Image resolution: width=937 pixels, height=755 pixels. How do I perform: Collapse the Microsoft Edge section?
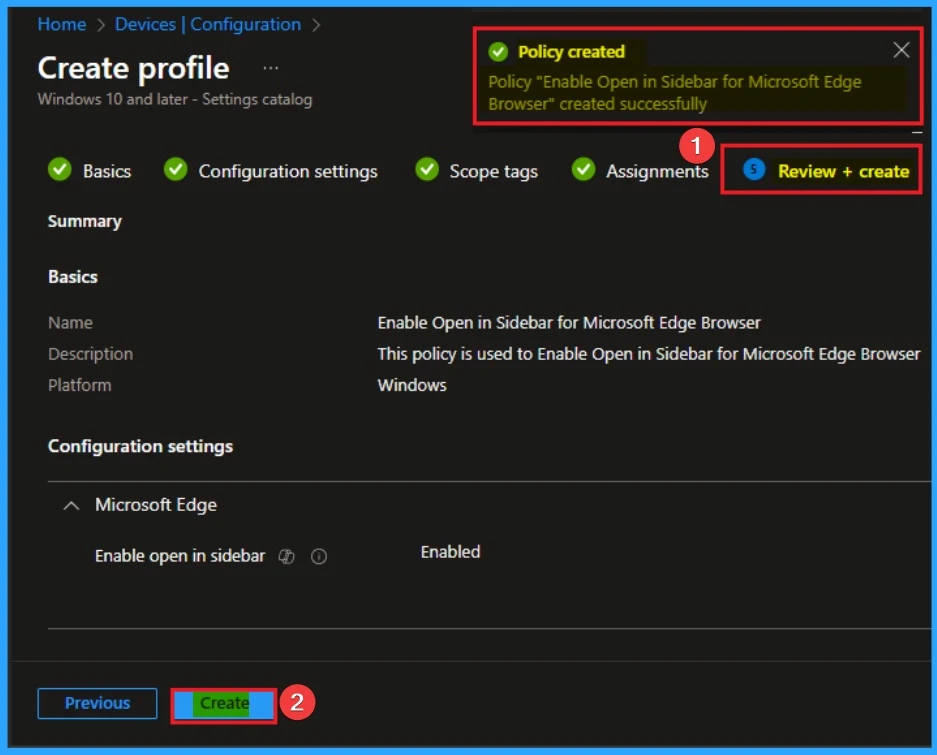(x=71, y=506)
